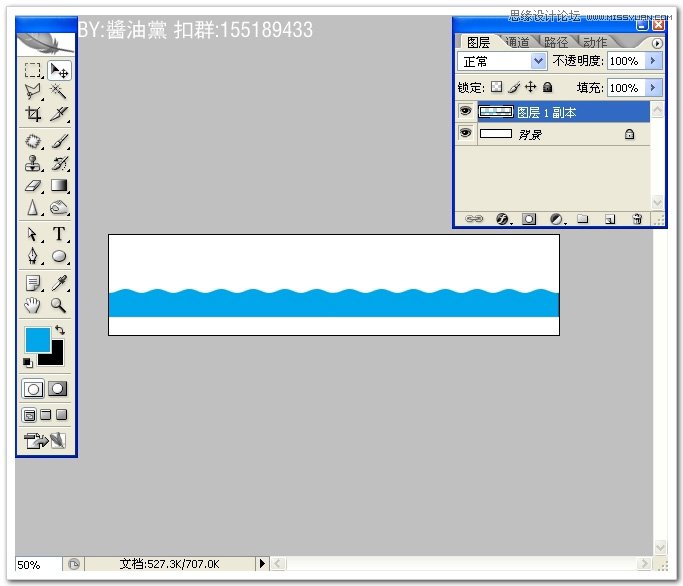
Task: Switch to the Actions (动作) tab
Action: tap(595, 42)
